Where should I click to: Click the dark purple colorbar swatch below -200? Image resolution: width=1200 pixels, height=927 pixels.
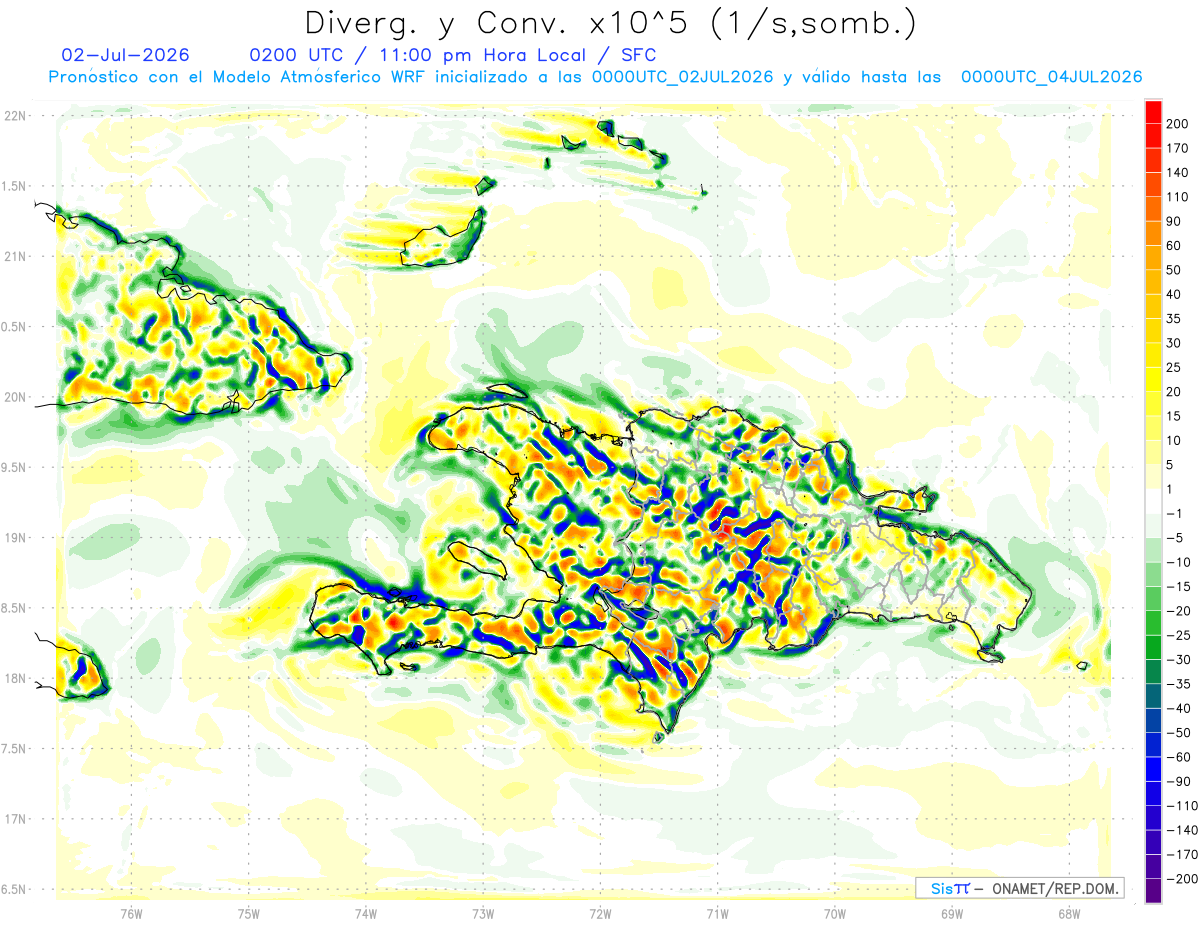tap(1153, 891)
